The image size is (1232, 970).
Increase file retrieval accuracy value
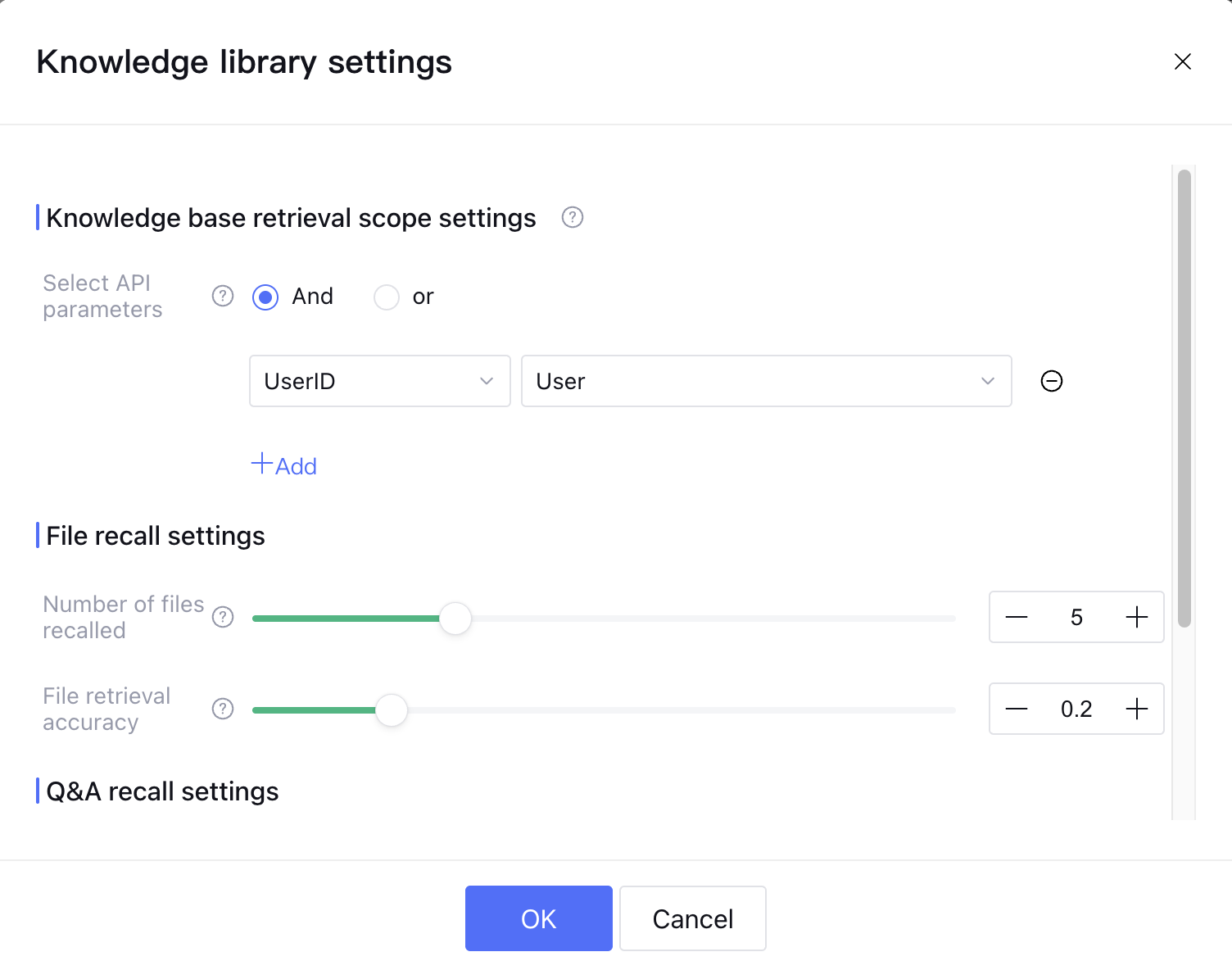pos(1137,709)
